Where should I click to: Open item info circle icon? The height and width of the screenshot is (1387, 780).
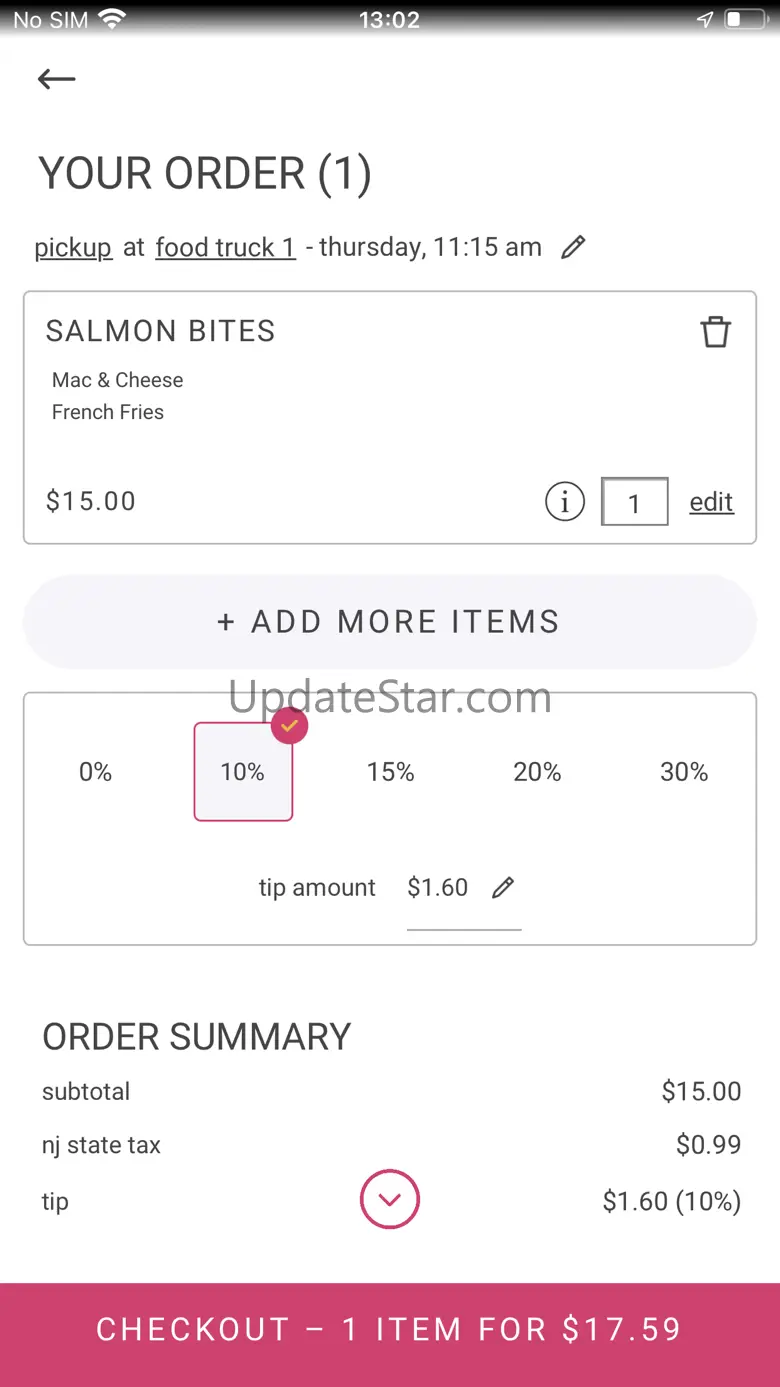click(565, 501)
